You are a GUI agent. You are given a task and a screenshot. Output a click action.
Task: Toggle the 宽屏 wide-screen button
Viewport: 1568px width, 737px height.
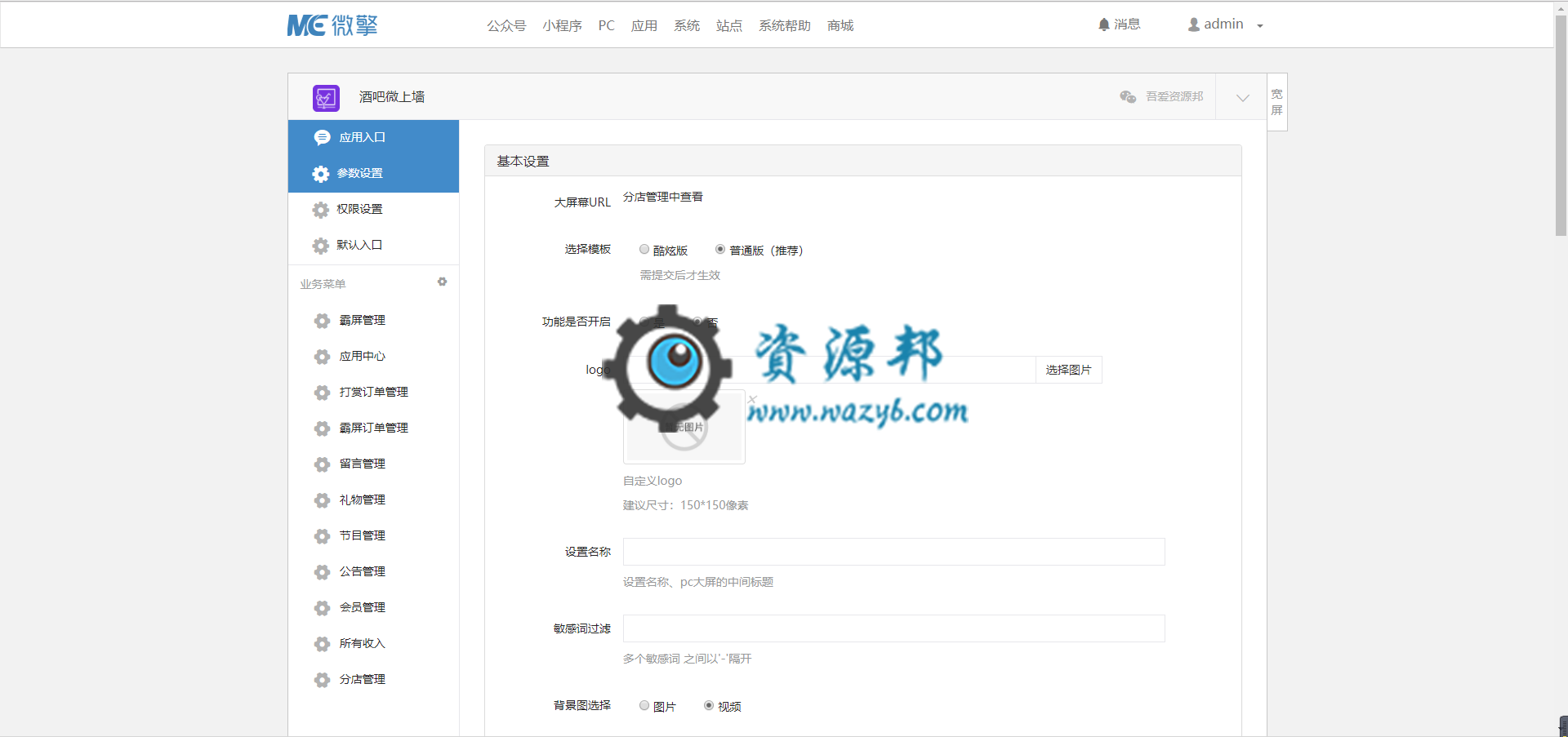pos(1277,102)
